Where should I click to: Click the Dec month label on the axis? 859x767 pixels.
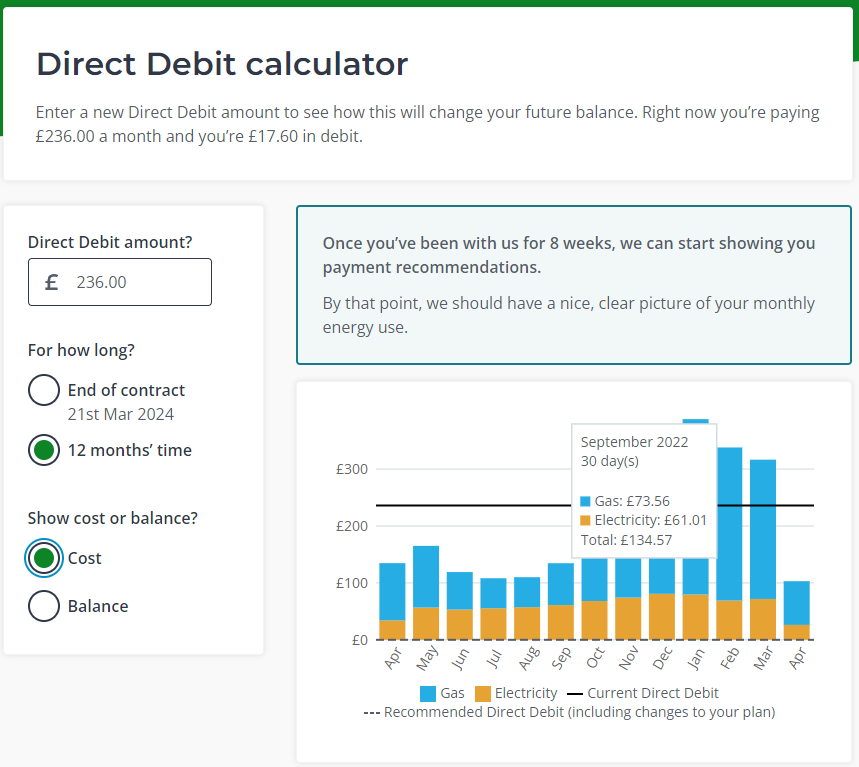pyautogui.click(x=662, y=658)
